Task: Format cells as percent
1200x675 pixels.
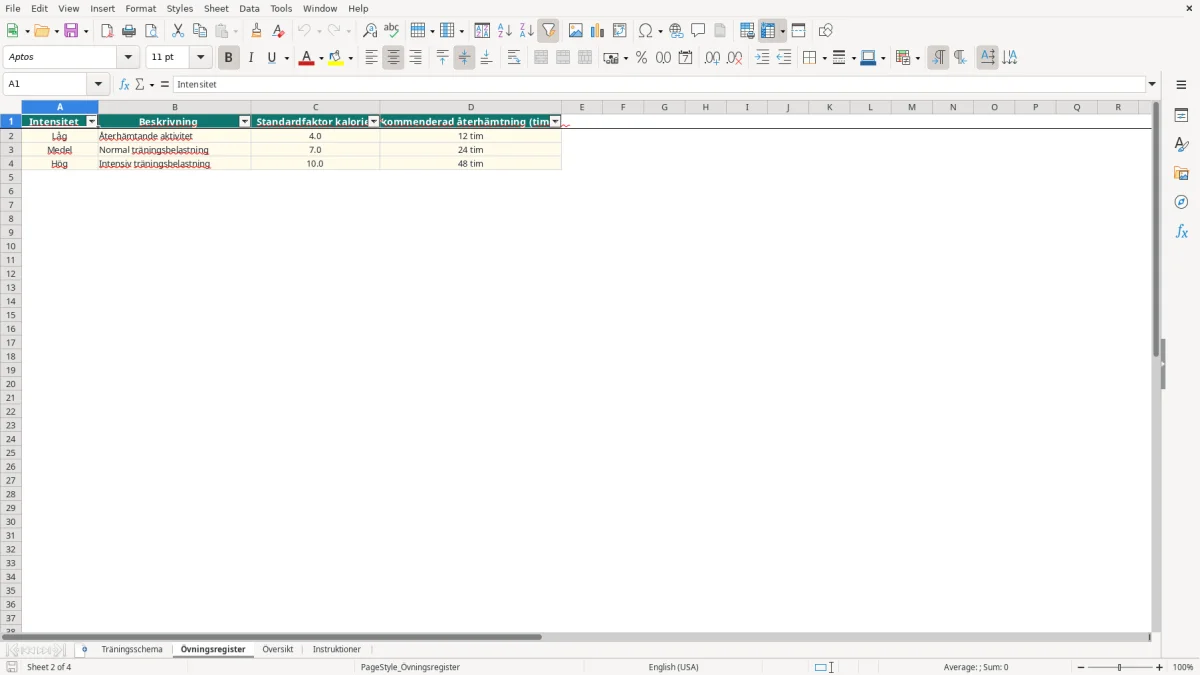Action: coord(642,58)
